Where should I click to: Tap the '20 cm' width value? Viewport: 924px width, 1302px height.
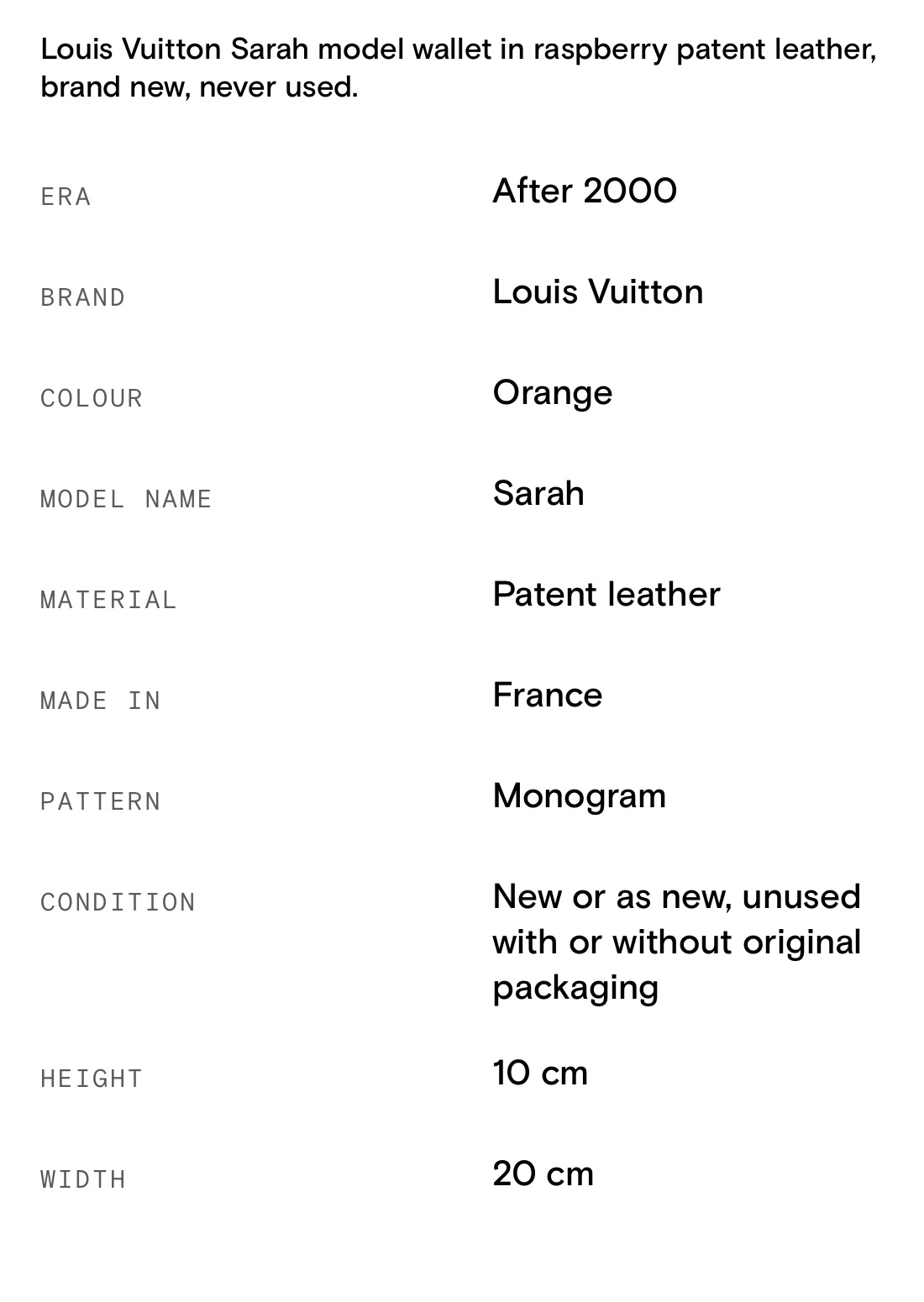coord(543,1173)
